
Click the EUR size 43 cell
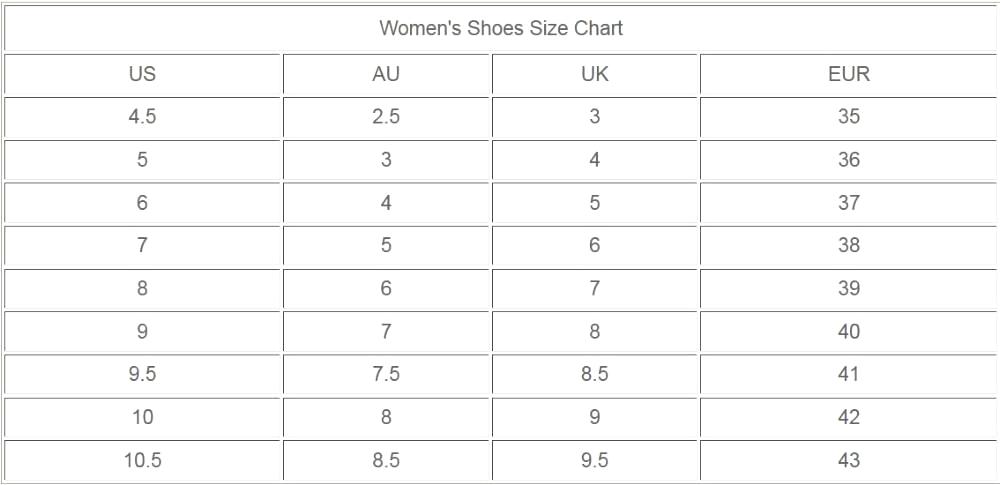(849, 461)
